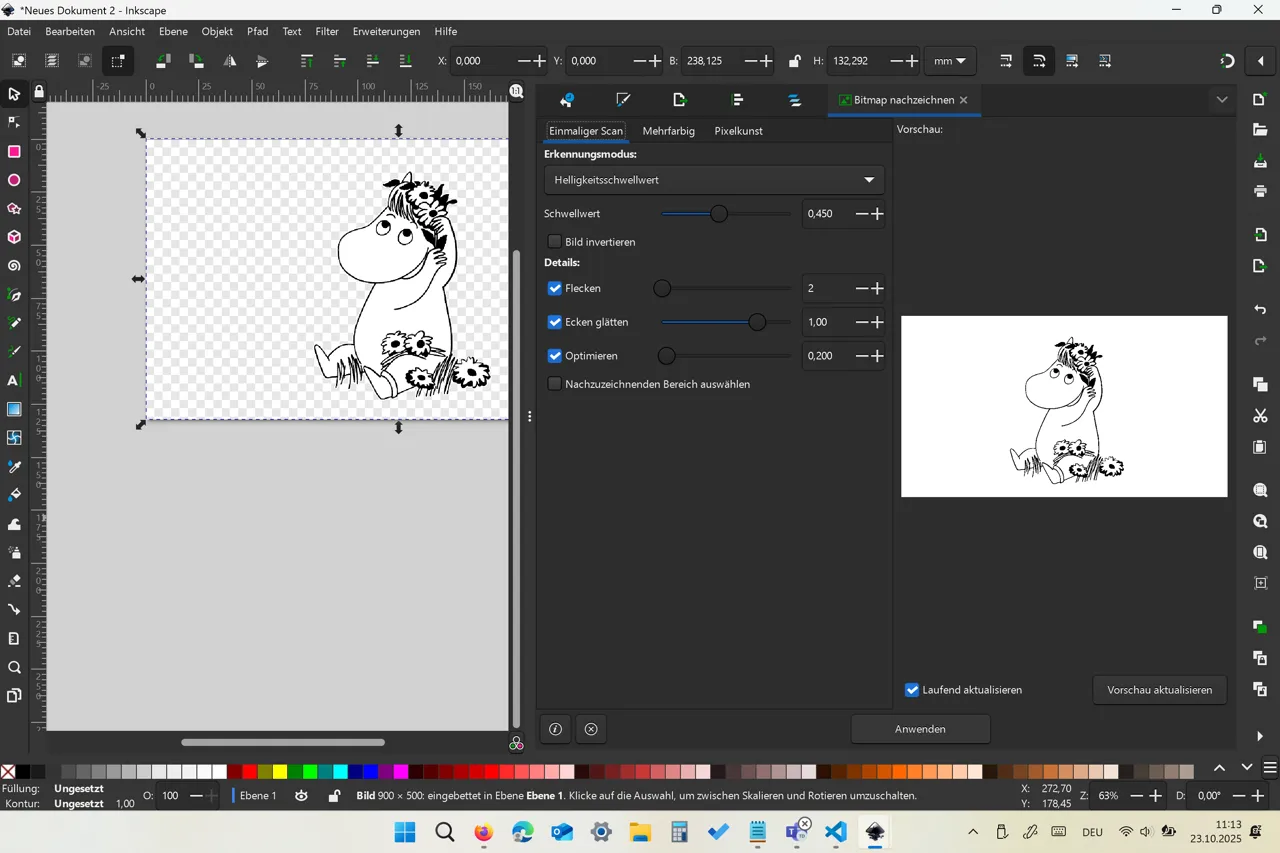
Task: Rotate selection 90° counter-clockwise
Action: tap(163, 61)
